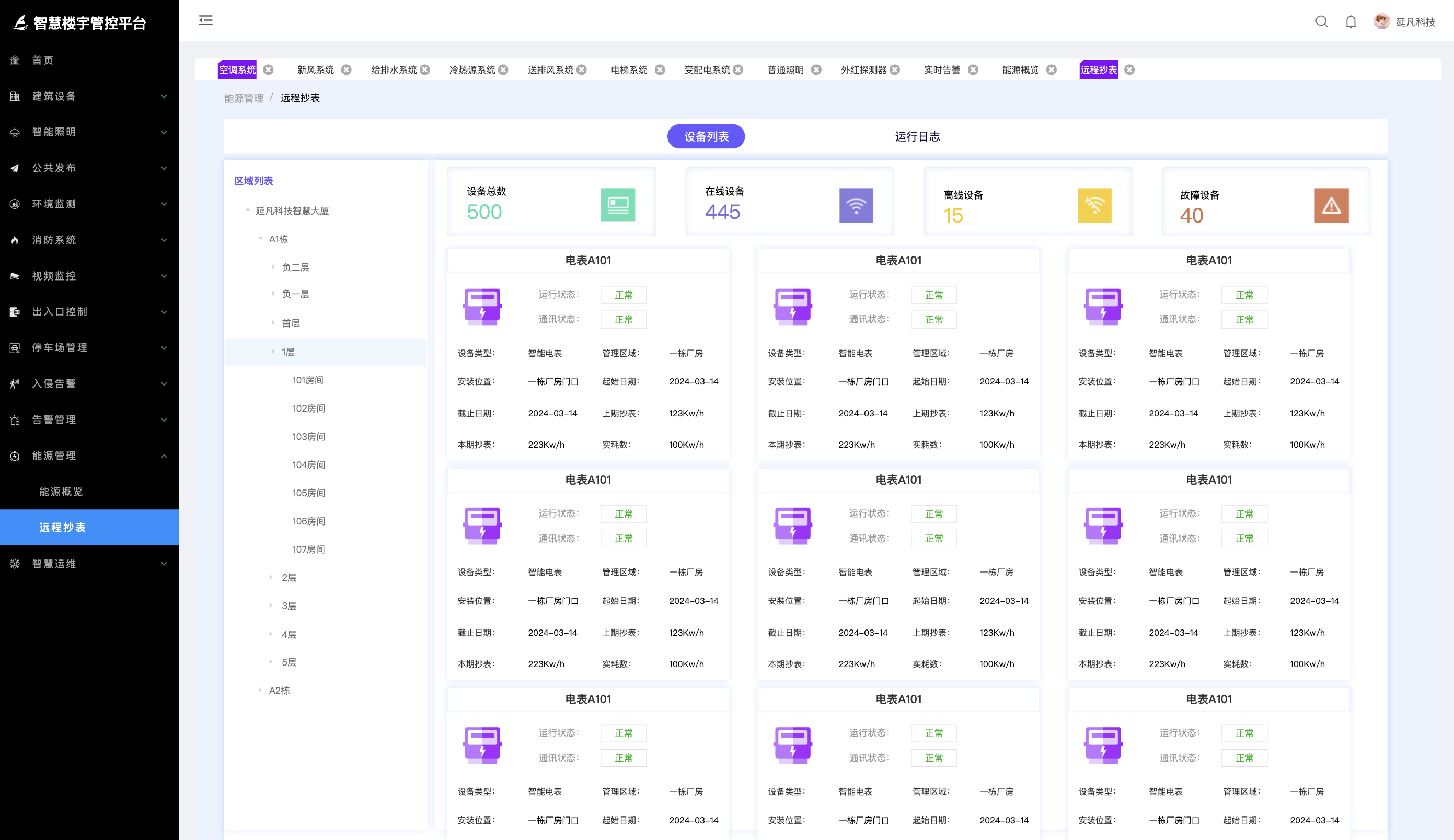Expand the A2栋 tree node
Image resolution: width=1454 pixels, height=840 pixels.
(260, 690)
